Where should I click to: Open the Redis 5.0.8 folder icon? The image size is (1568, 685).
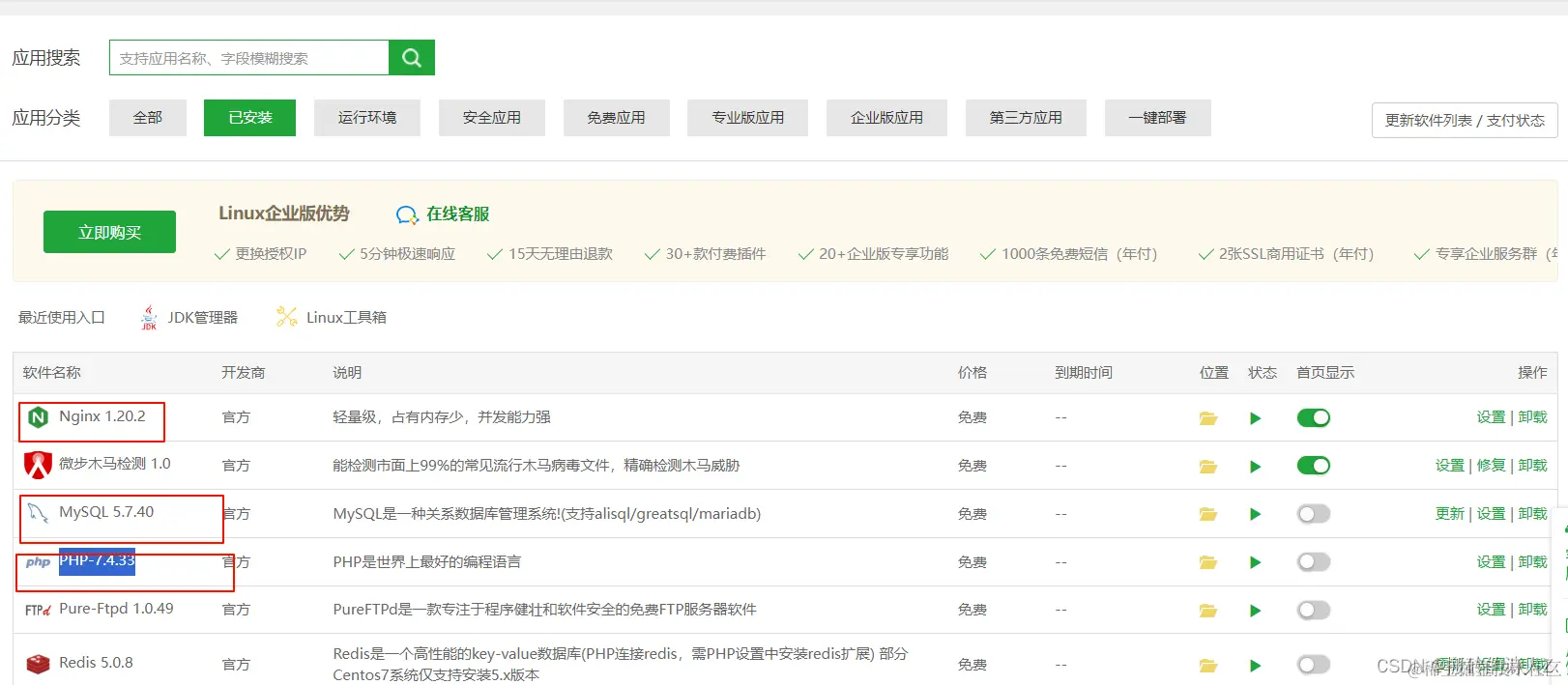pos(1208,666)
